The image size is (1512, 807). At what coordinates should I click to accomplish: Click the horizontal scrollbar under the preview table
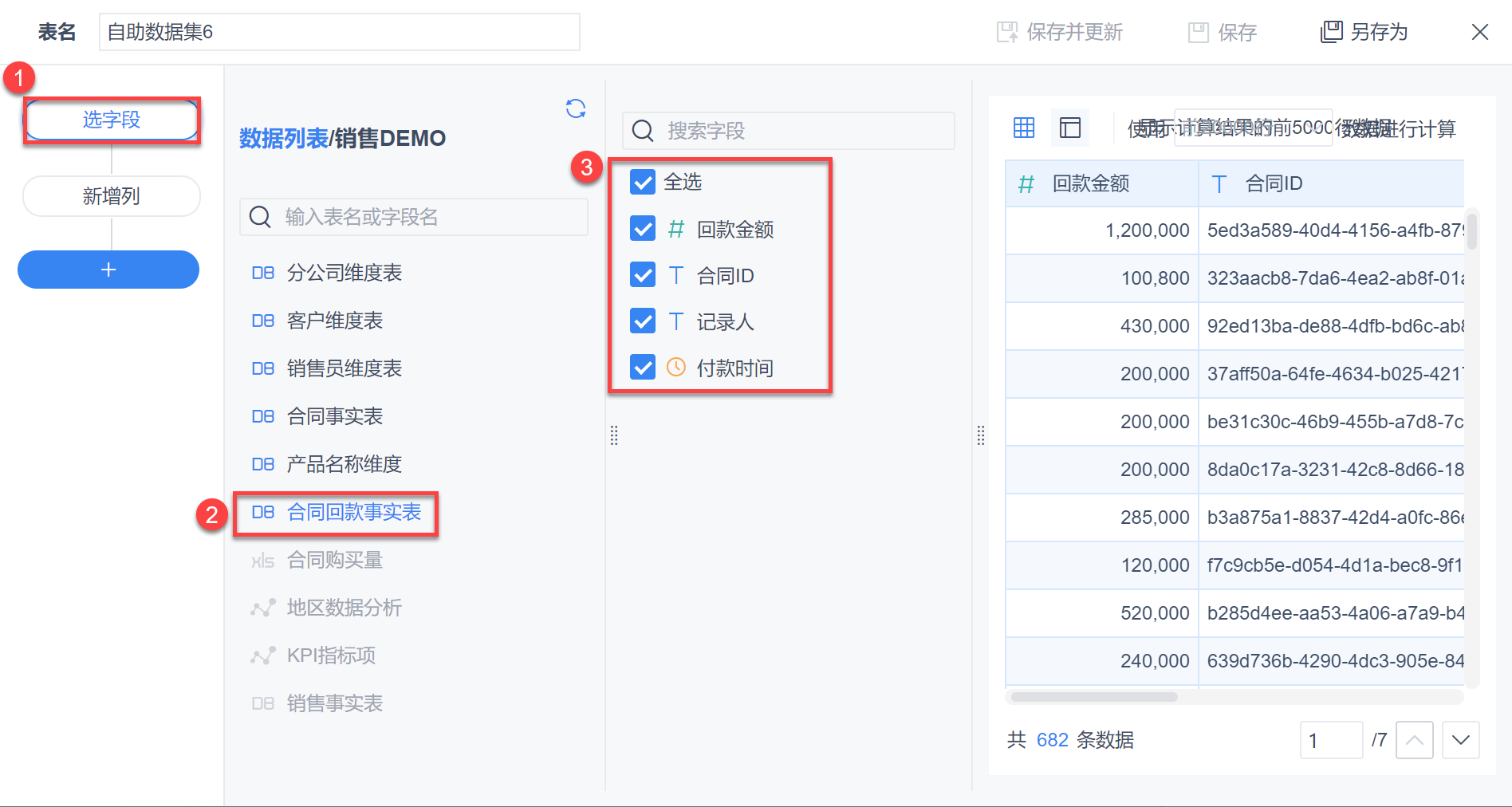click(1094, 697)
